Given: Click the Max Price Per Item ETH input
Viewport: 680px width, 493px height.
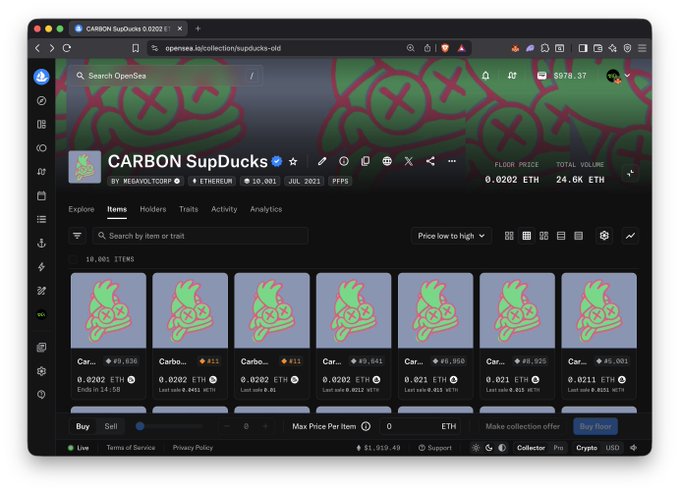Looking at the screenshot, I should click(x=419, y=426).
